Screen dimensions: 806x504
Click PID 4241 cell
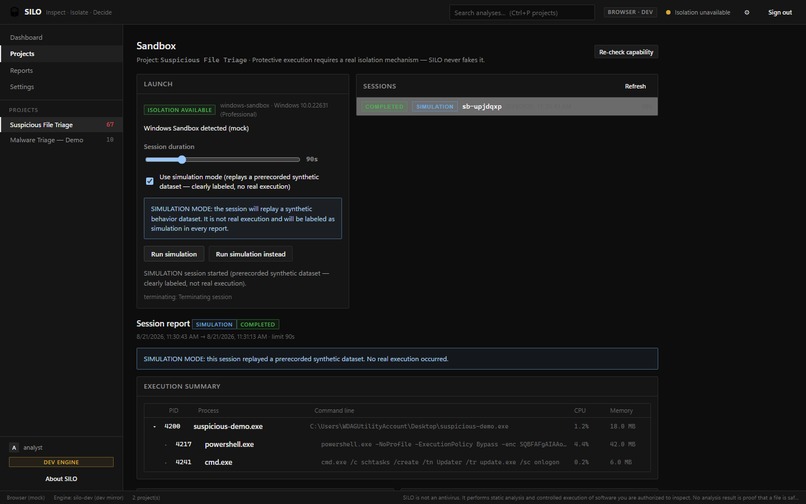coord(184,462)
